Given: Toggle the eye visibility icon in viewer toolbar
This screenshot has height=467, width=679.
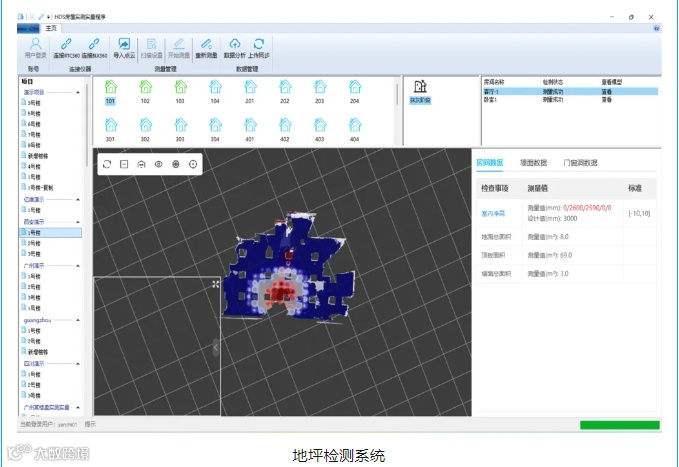Looking at the screenshot, I should tap(158, 164).
